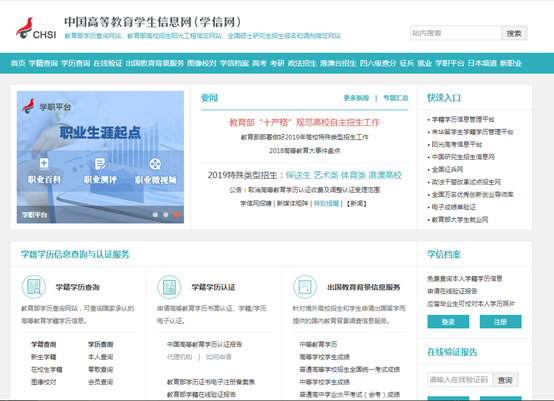Open 电子成绩单验证 quick link

454,207
